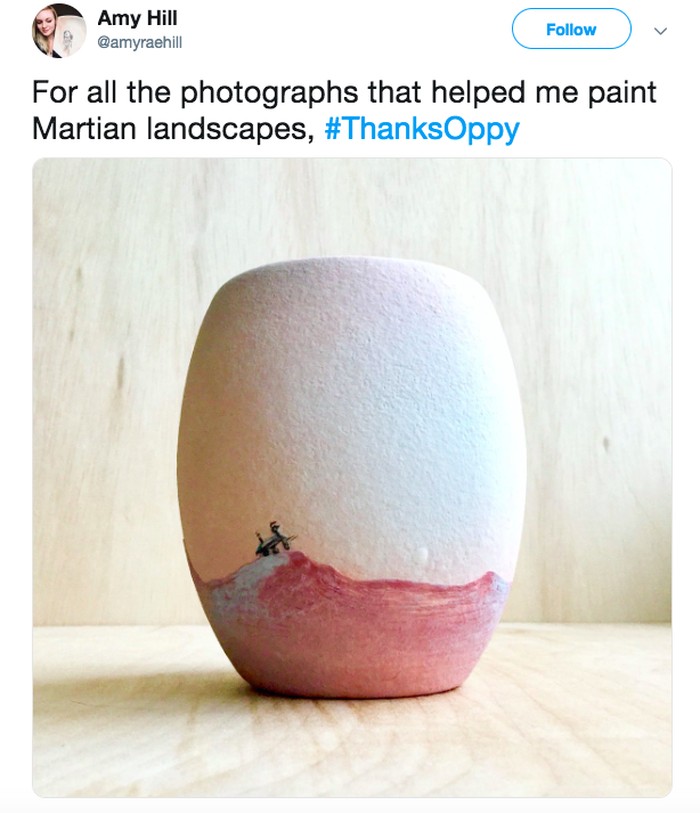Click the word "paint" in the tweet
Screen dimensions: 700x813
(x=622, y=93)
